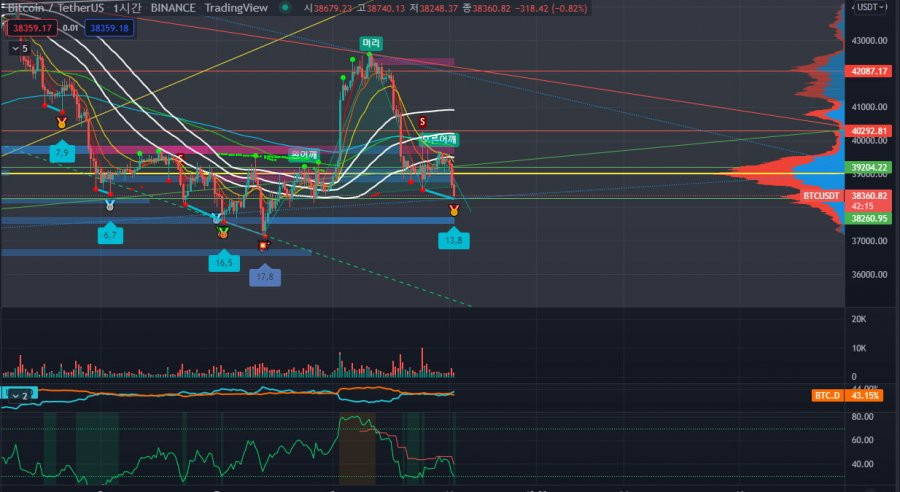The width and height of the screenshot is (900, 492).
Task: Click the 10K volume axis label
Action: 859,348
